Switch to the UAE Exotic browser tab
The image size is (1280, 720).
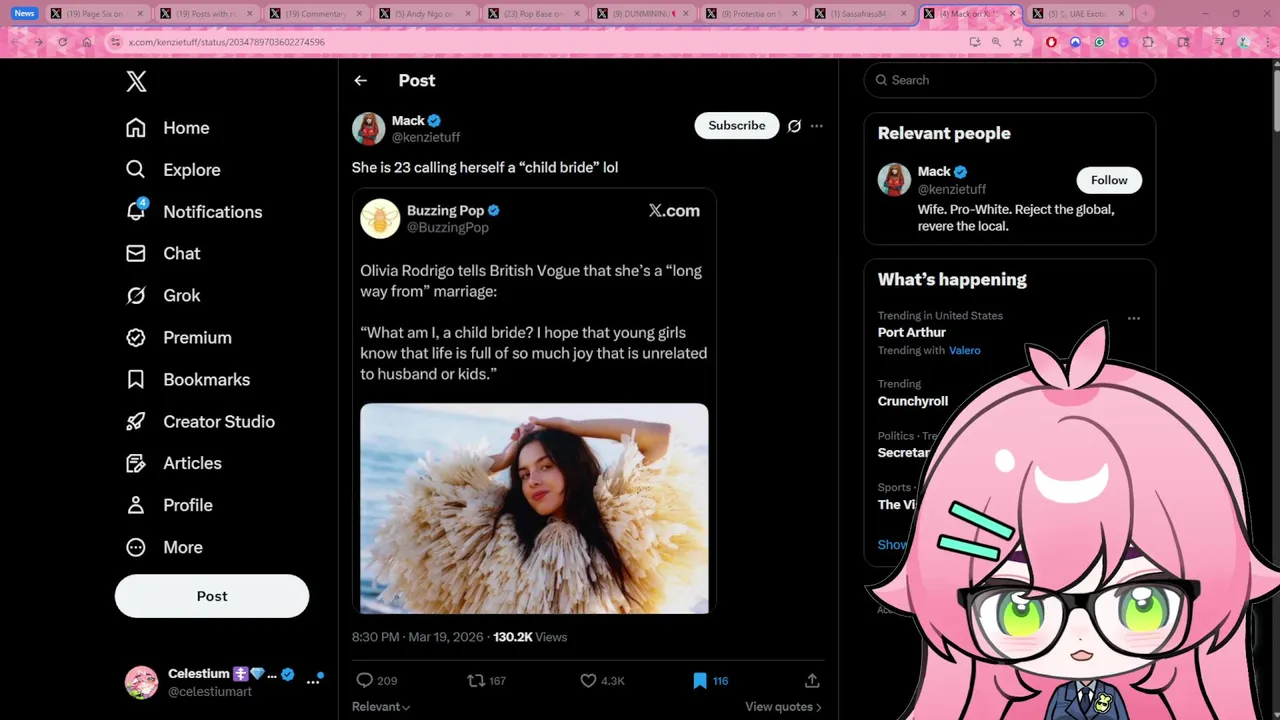1078,14
